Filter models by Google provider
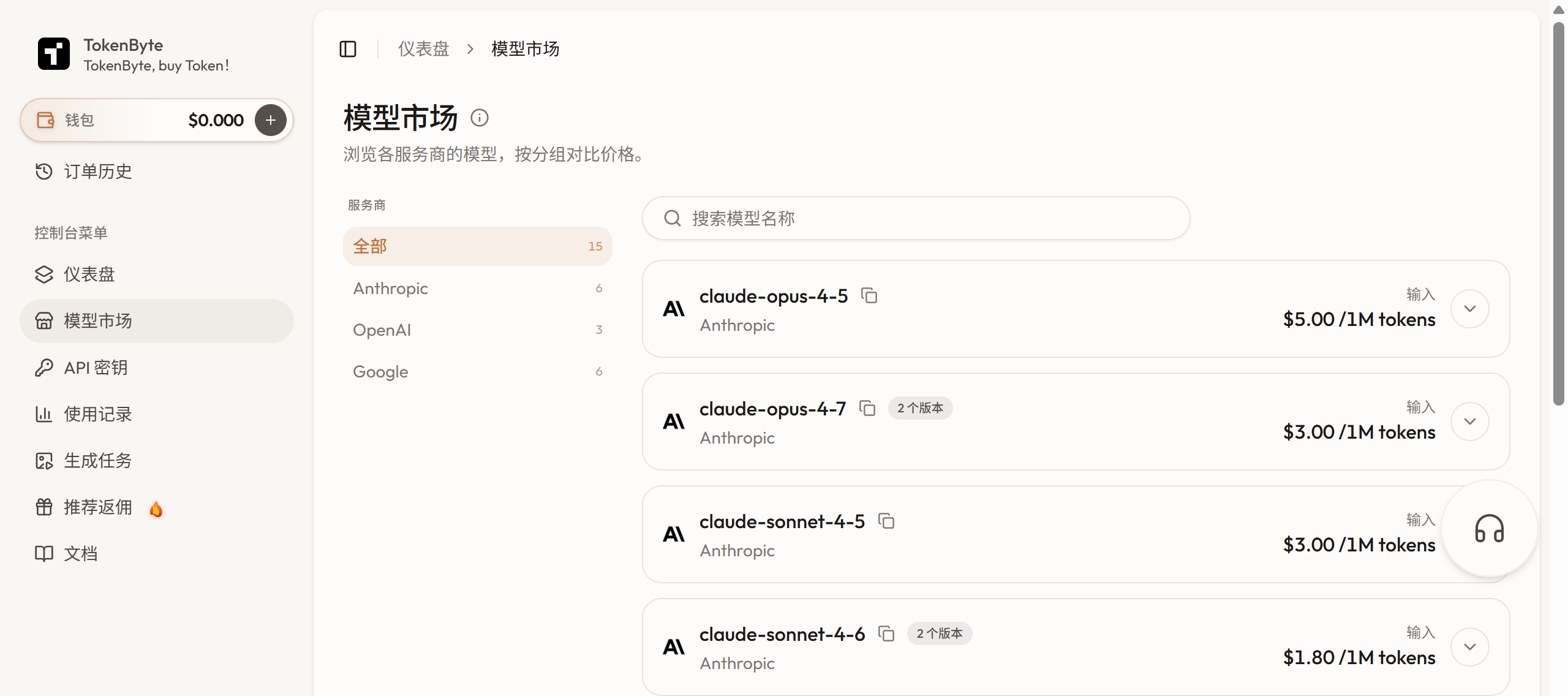The width and height of the screenshot is (1568, 696). click(478, 371)
